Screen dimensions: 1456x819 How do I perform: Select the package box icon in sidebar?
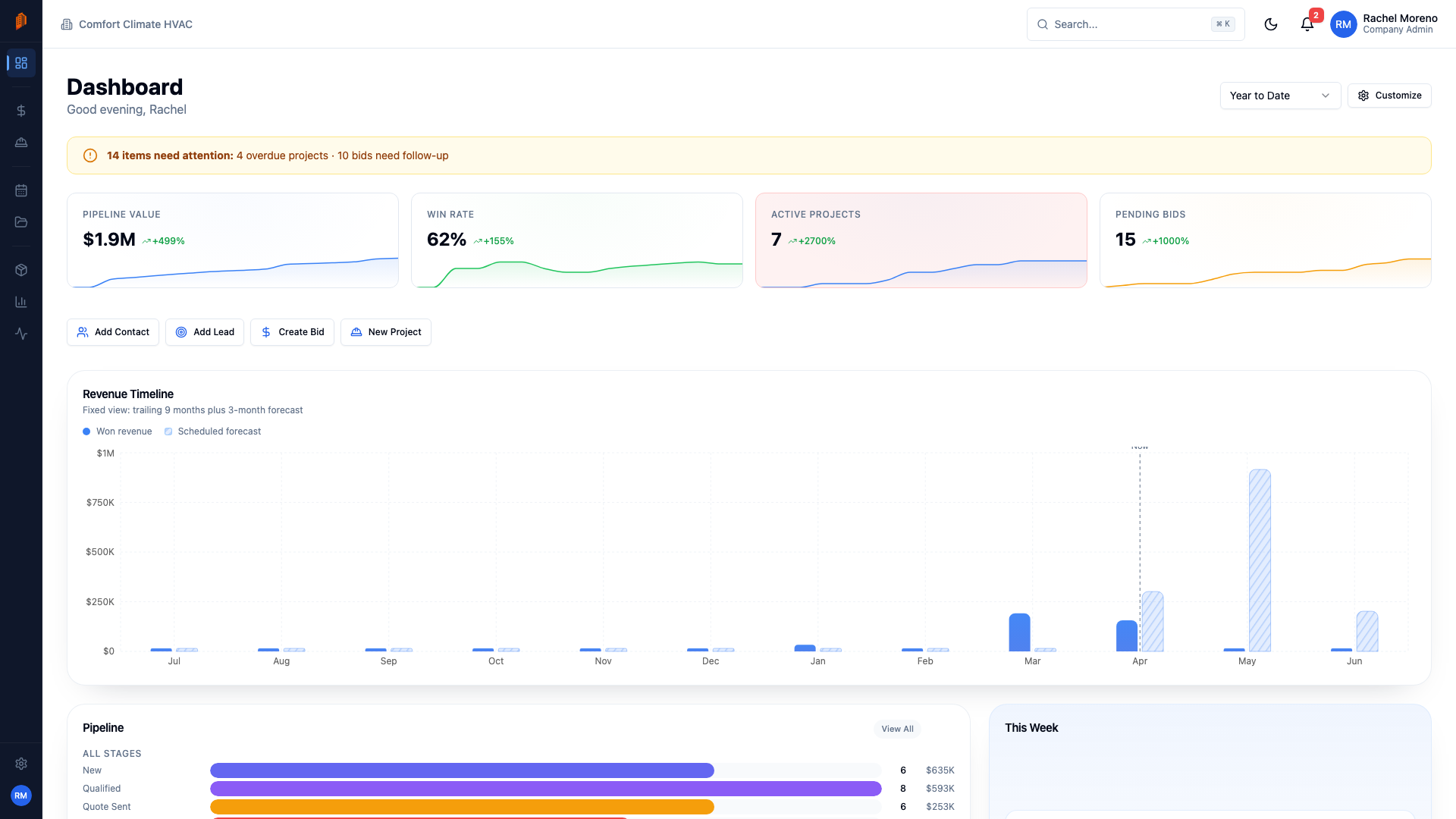20,269
